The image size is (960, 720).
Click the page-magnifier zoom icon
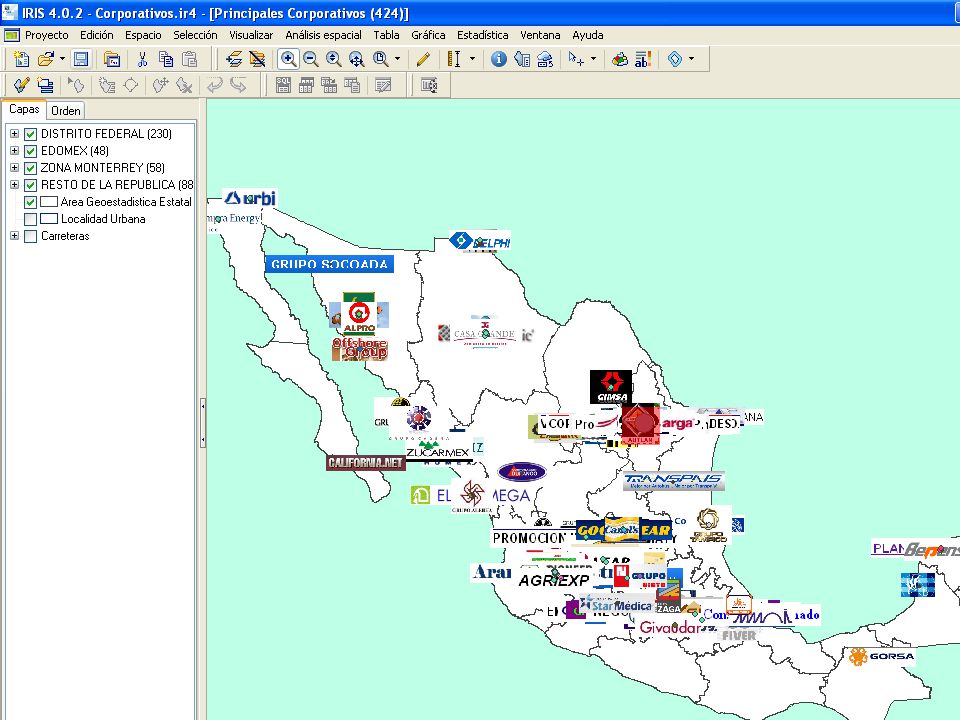380,59
